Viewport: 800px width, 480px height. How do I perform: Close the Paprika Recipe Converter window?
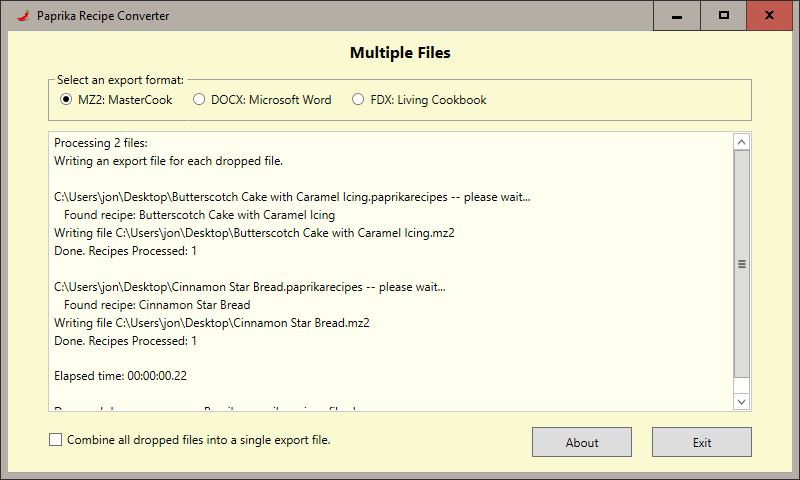tap(769, 16)
